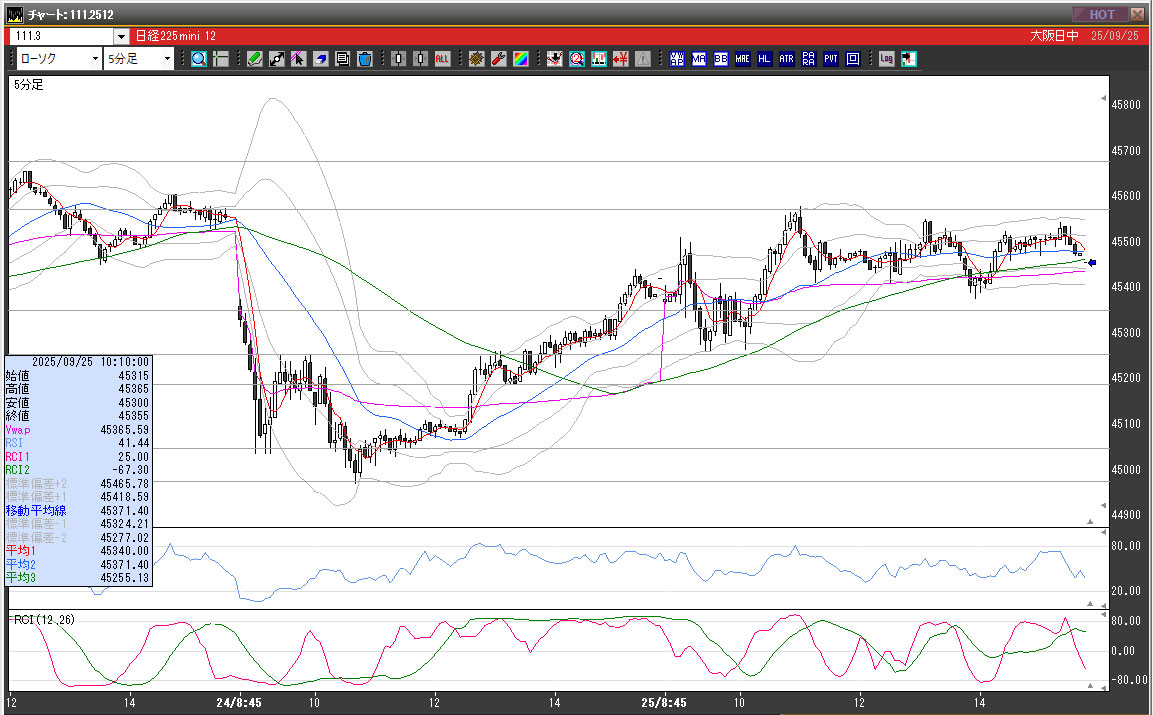Click the HOT button in title bar
This screenshot has height=715, width=1153.
click(1101, 14)
